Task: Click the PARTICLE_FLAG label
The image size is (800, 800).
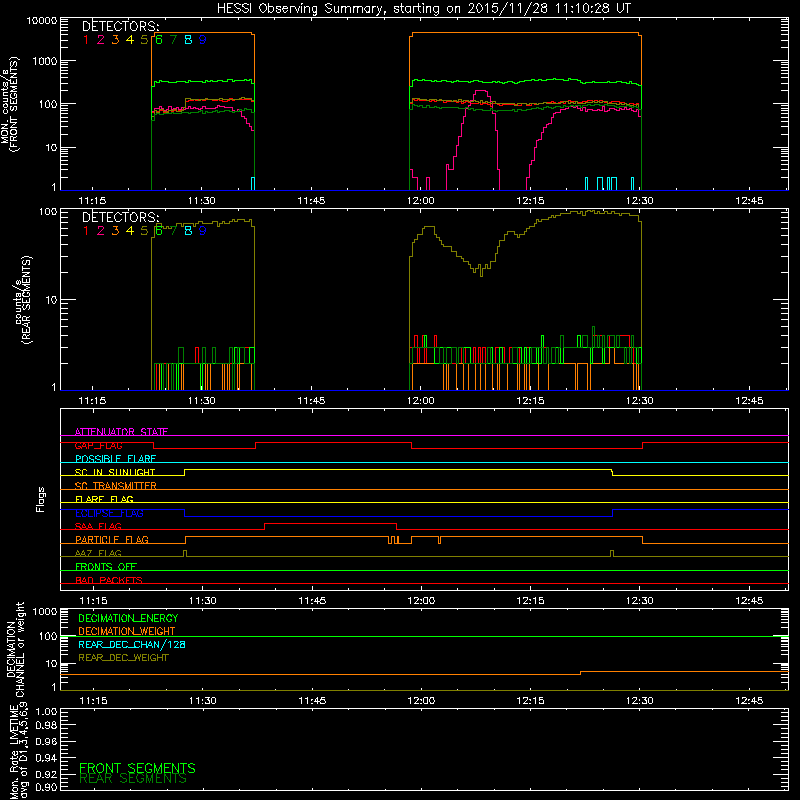Action: [x=112, y=539]
